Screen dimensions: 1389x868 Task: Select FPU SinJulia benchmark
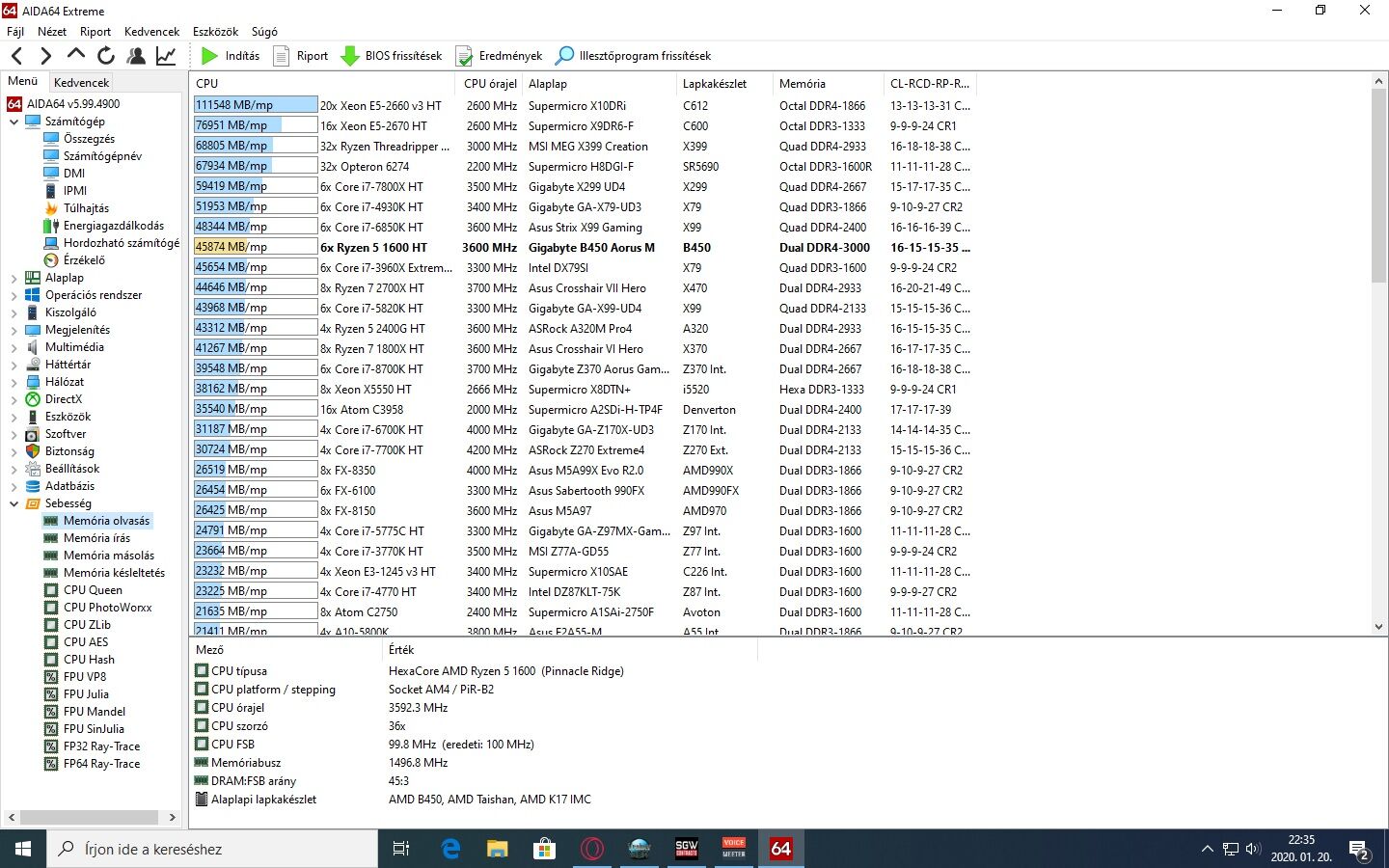click(x=94, y=729)
